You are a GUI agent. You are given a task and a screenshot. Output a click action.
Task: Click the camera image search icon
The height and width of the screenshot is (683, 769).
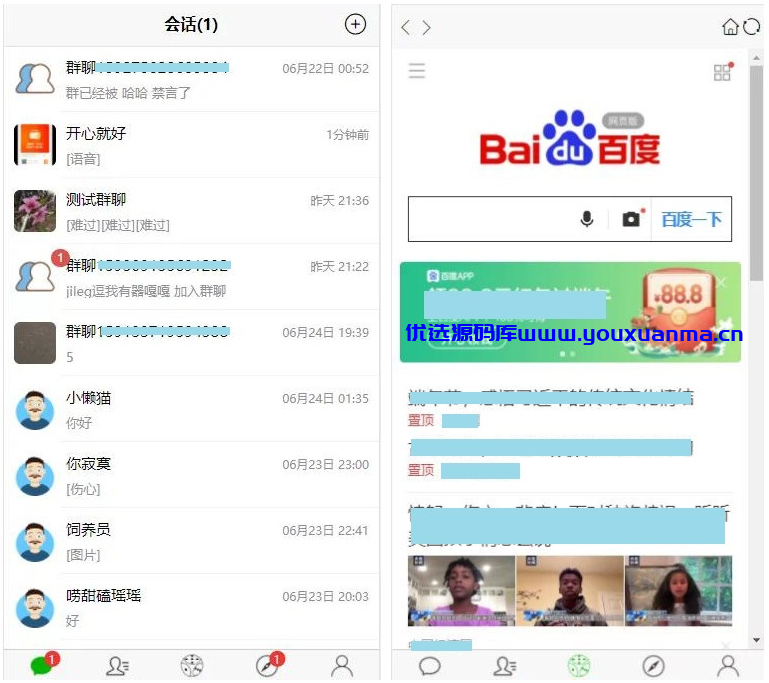[632, 219]
